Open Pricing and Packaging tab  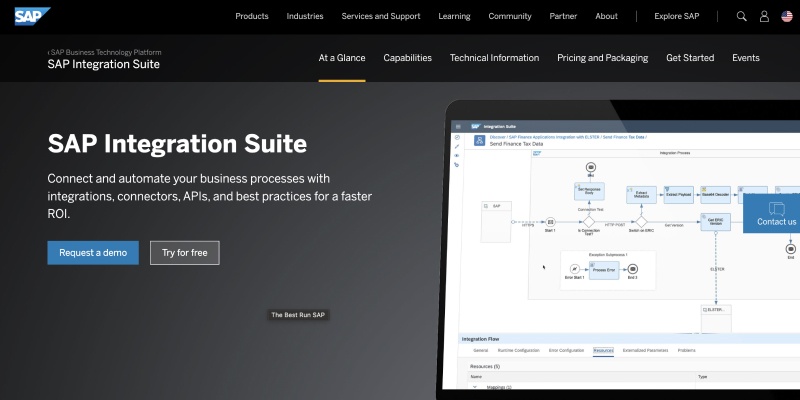click(x=603, y=58)
